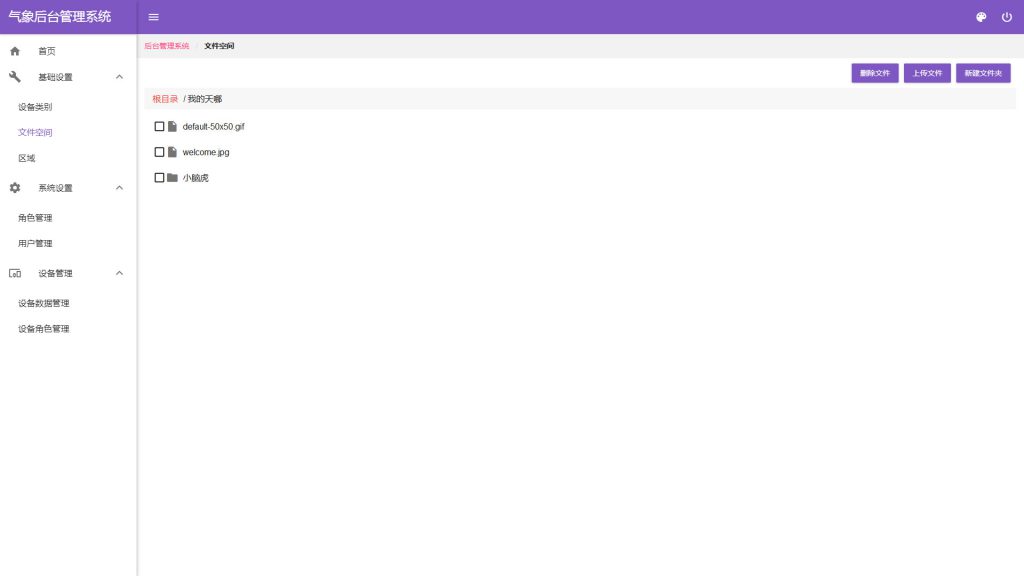The width and height of the screenshot is (1024, 576).
Task: Click the hamburger menu icon in header
Action: (x=154, y=17)
